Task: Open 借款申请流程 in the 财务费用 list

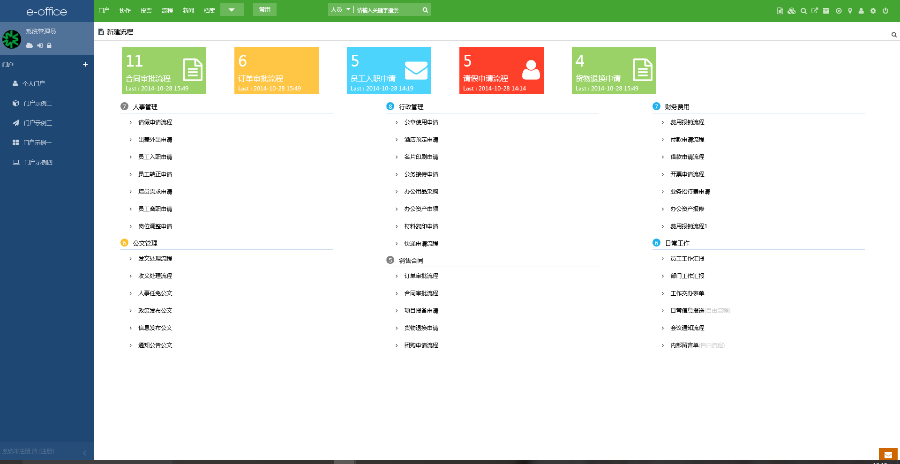Action: [x=688, y=157]
